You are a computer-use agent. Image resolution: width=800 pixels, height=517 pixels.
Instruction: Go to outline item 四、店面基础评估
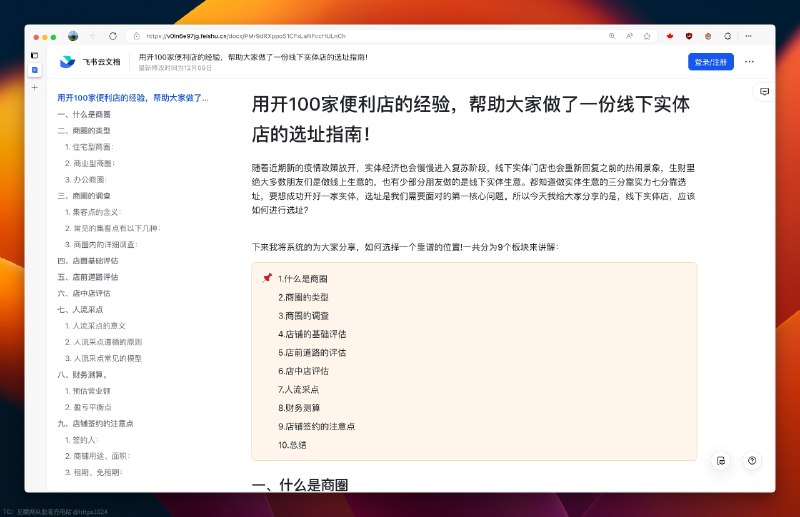coord(88,261)
